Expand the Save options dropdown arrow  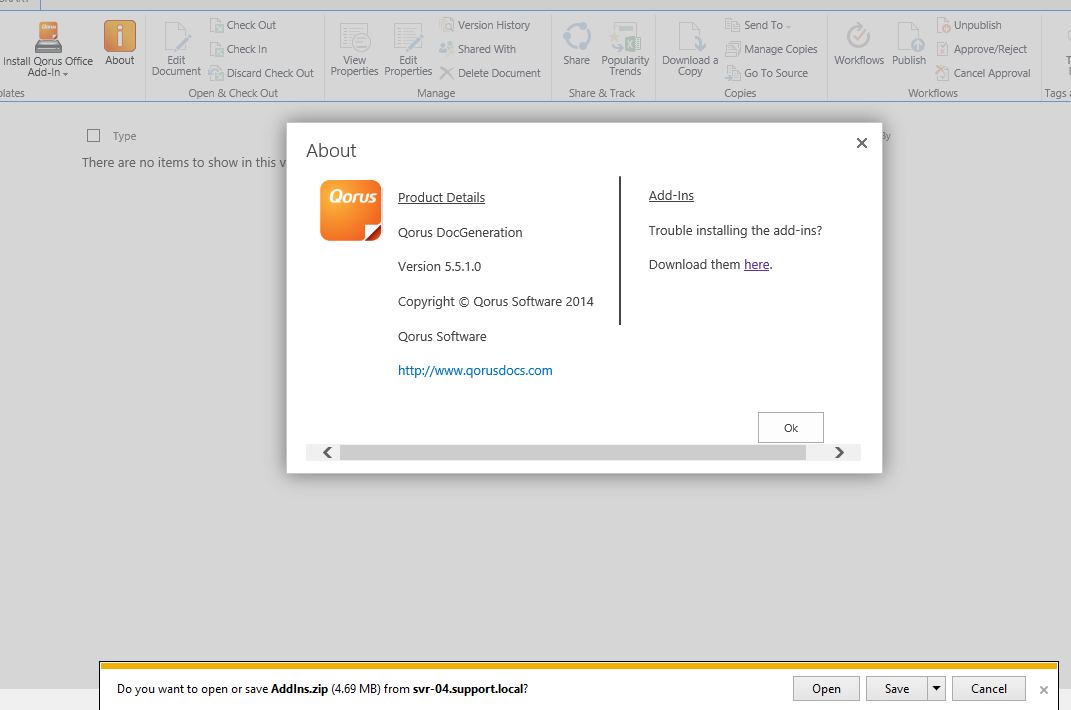[936, 689]
